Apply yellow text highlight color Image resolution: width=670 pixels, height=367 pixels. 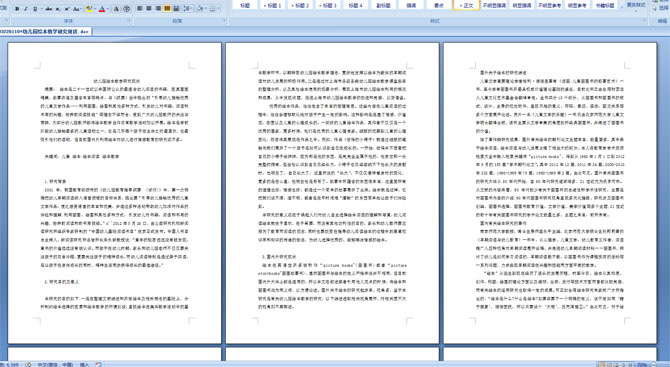tap(89, 9)
